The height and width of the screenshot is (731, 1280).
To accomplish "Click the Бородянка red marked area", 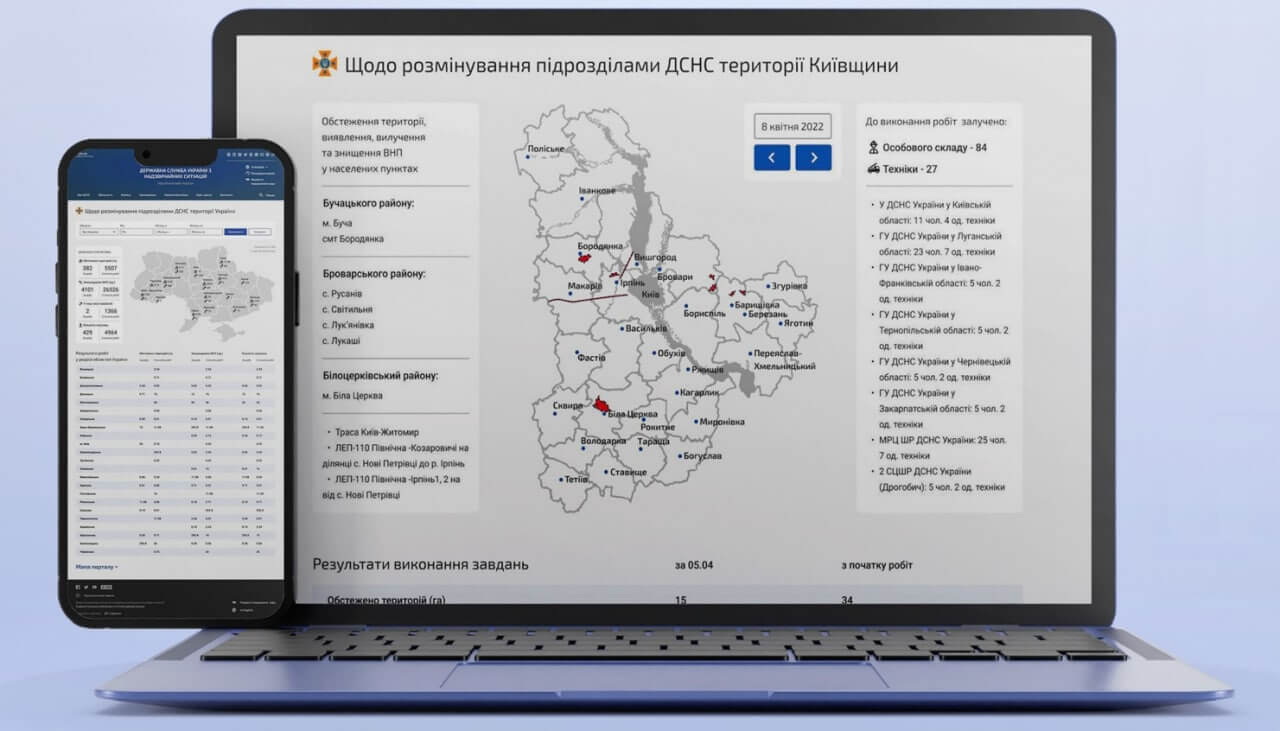I will [x=581, y=257].
